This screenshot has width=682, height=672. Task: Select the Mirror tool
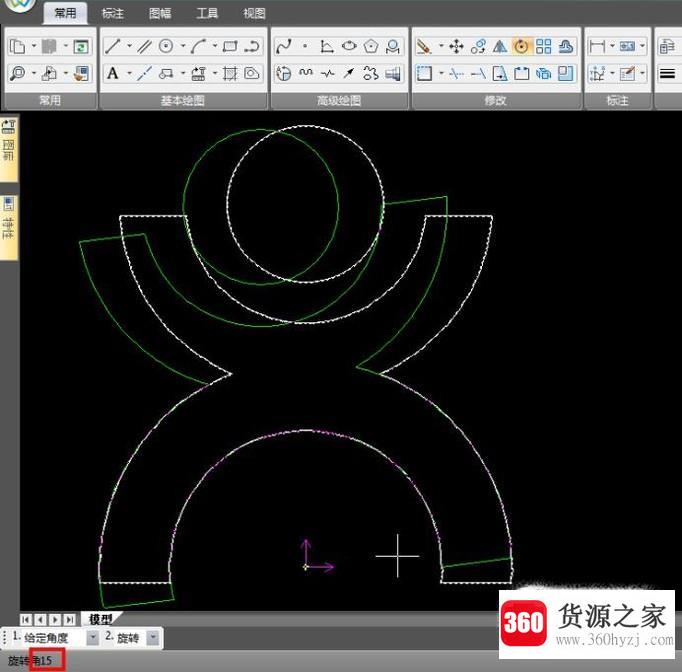(x=500, y=46)
